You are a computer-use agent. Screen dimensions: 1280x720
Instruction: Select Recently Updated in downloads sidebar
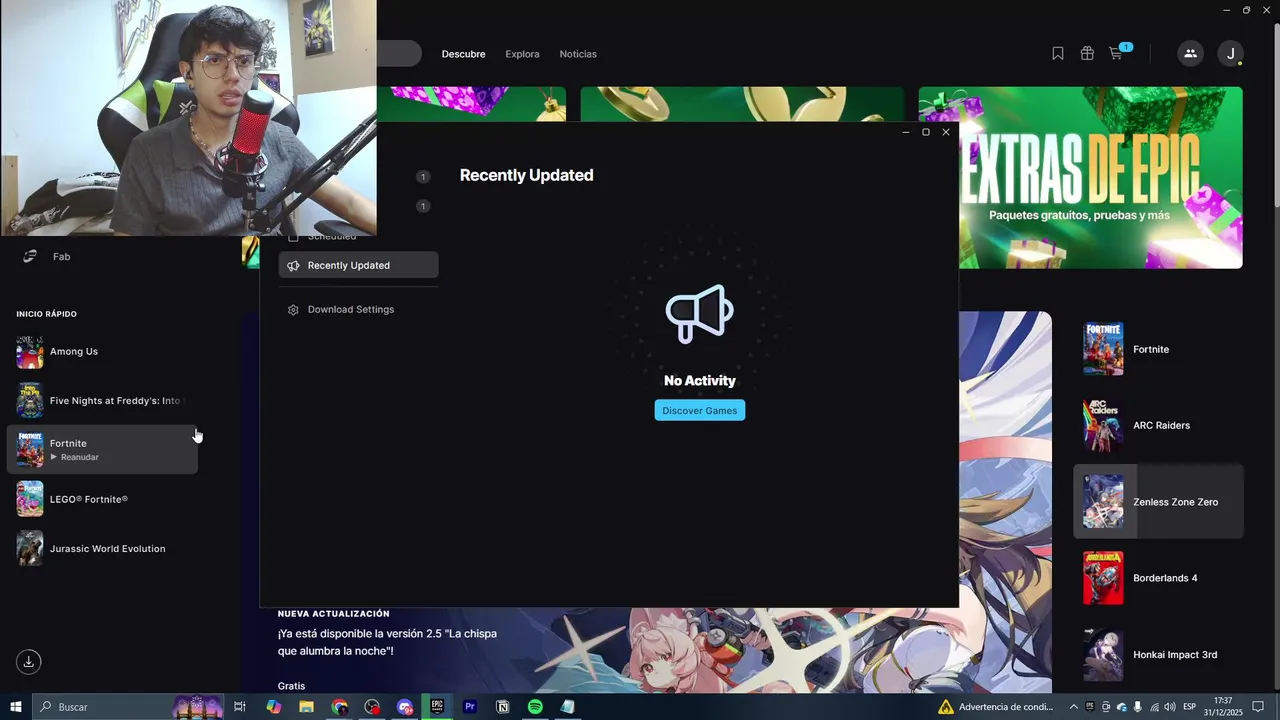coord(359,265)
